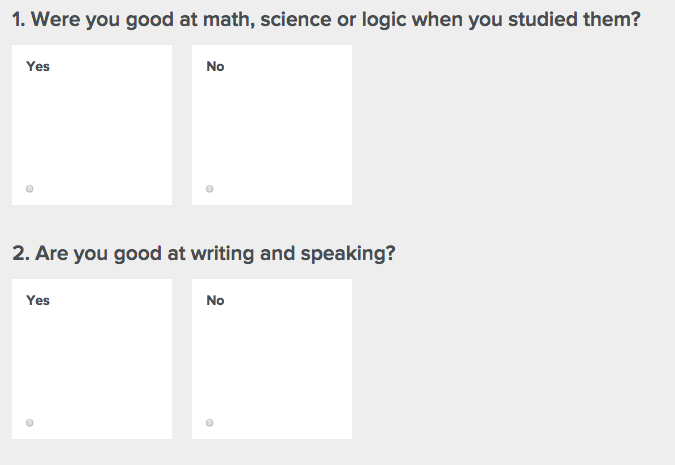
Task: Click center of No card for question 1
Action: click(x=272, y=125)
